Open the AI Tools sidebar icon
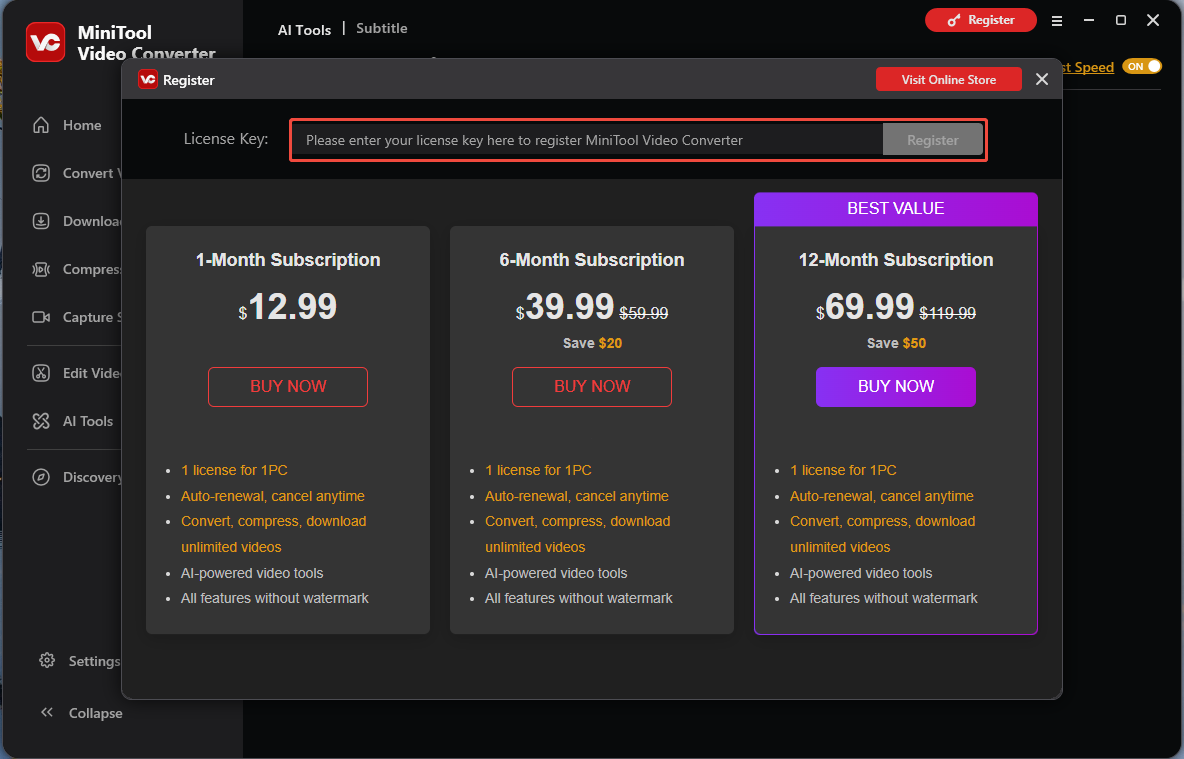 41,421
